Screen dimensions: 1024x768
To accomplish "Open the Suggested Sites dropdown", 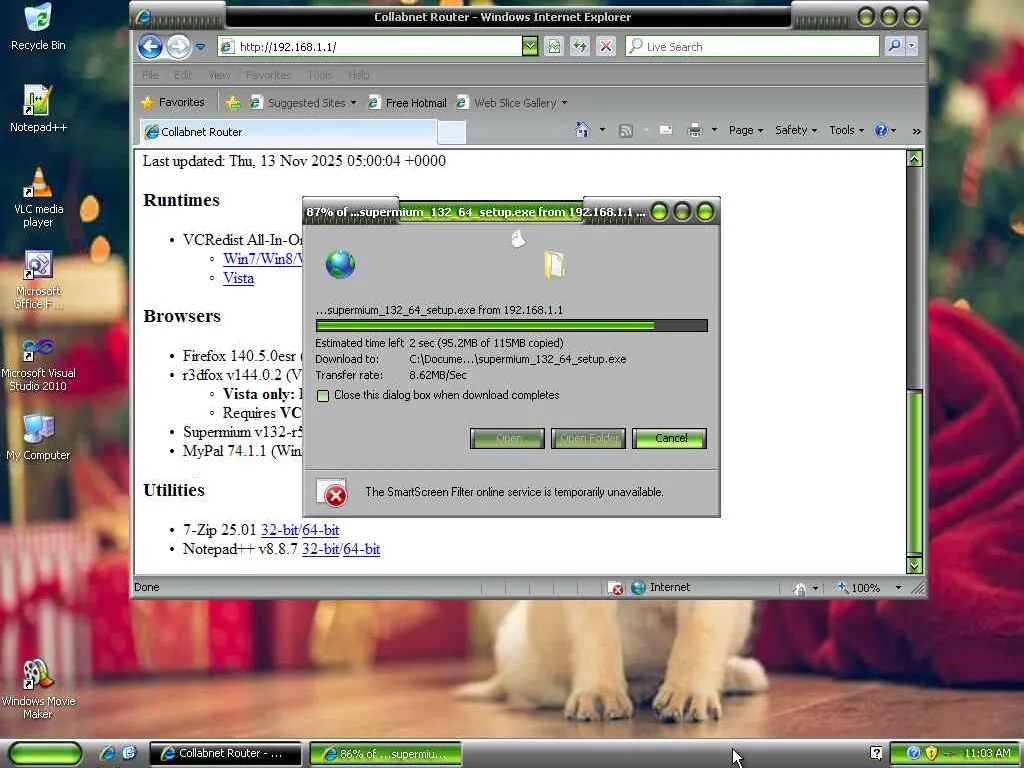I will 303,103.
